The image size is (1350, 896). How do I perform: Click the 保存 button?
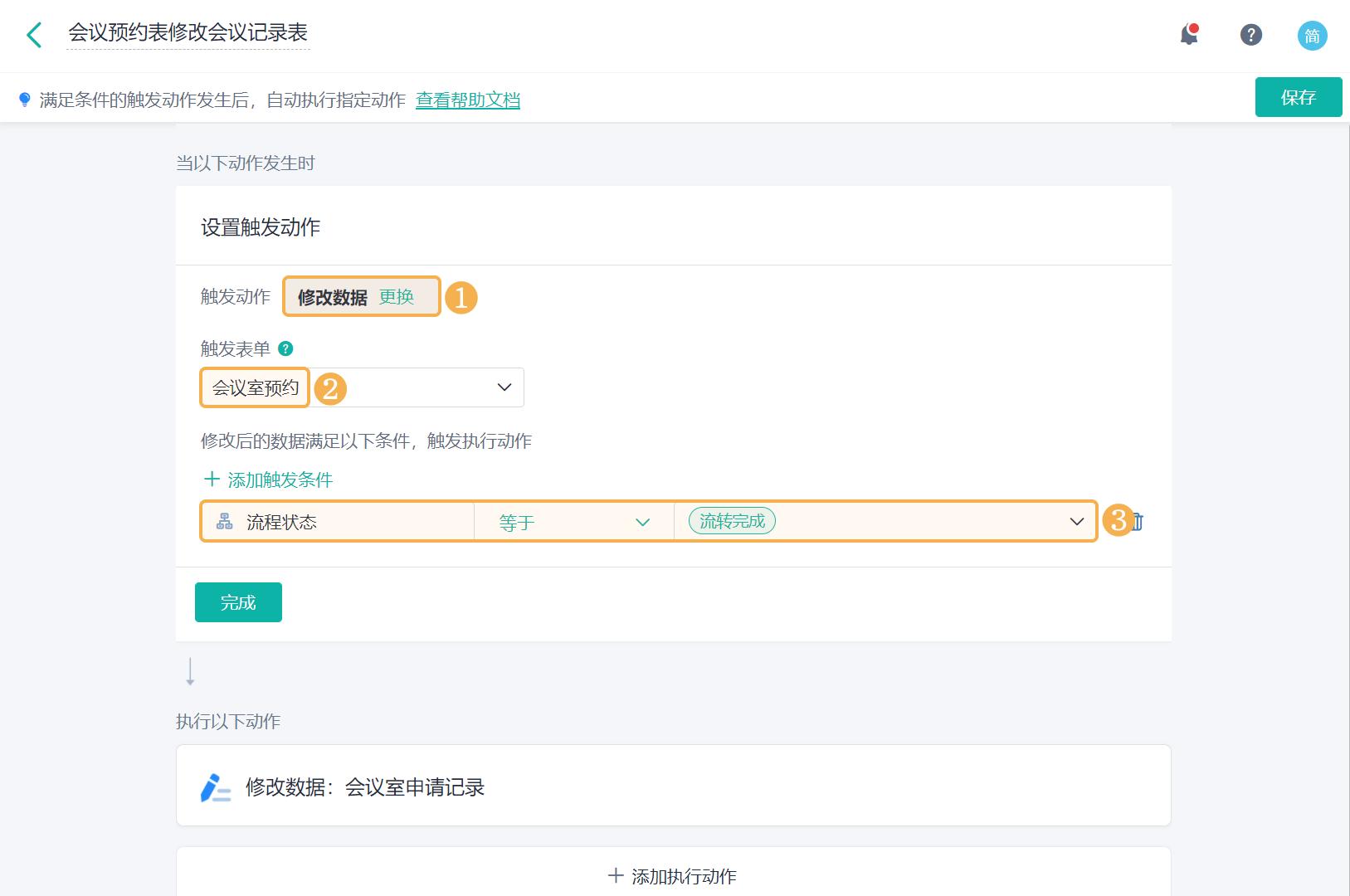point(1299,97)
